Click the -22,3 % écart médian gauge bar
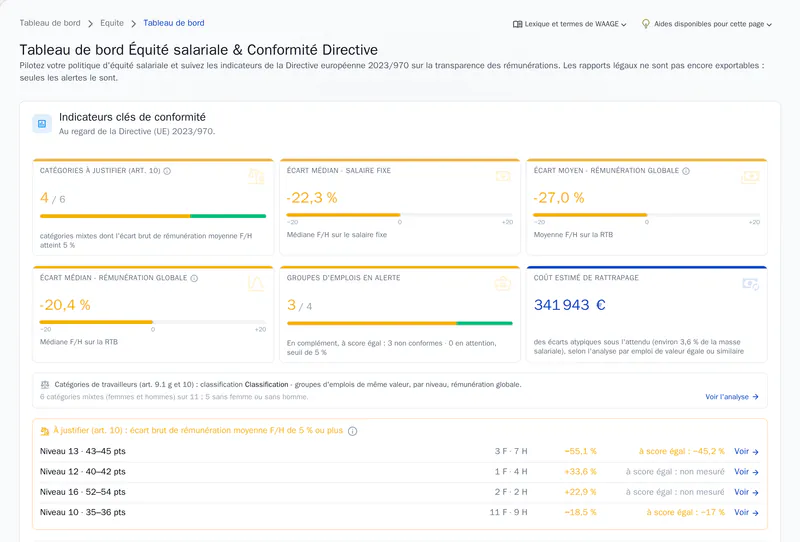 tap(399, 215)
